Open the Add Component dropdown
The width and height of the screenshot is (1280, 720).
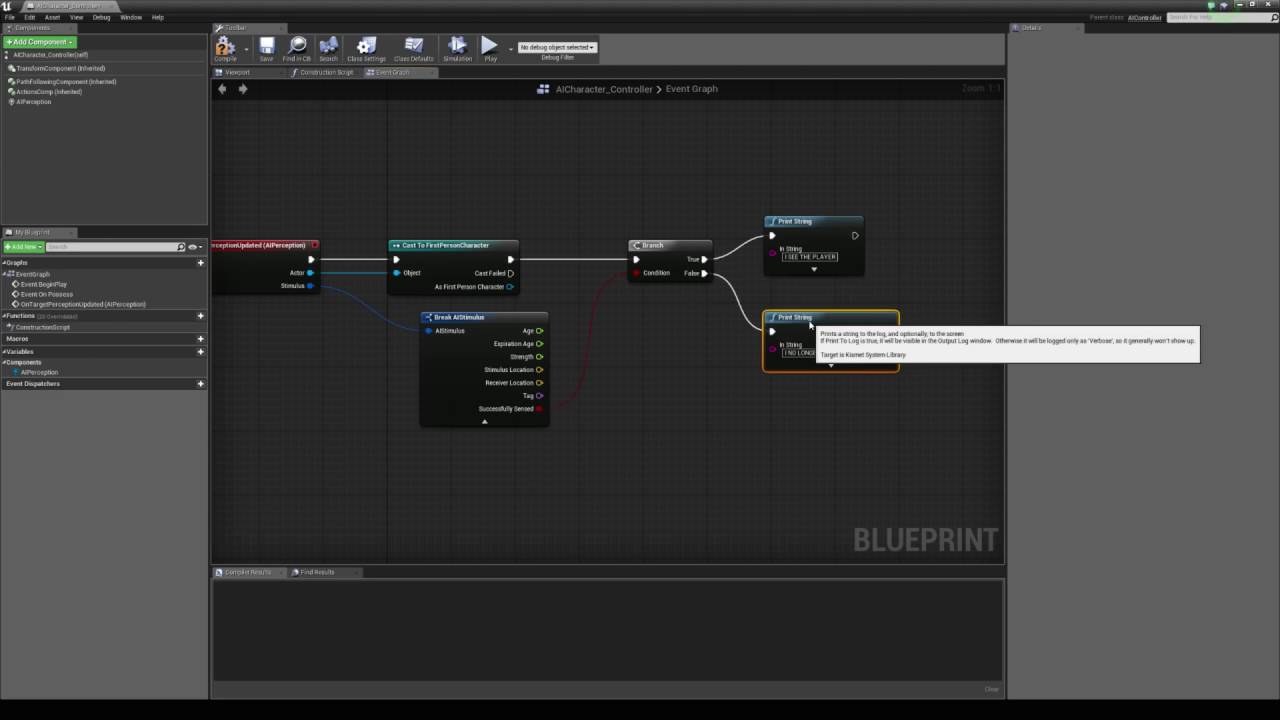point(40,42)
